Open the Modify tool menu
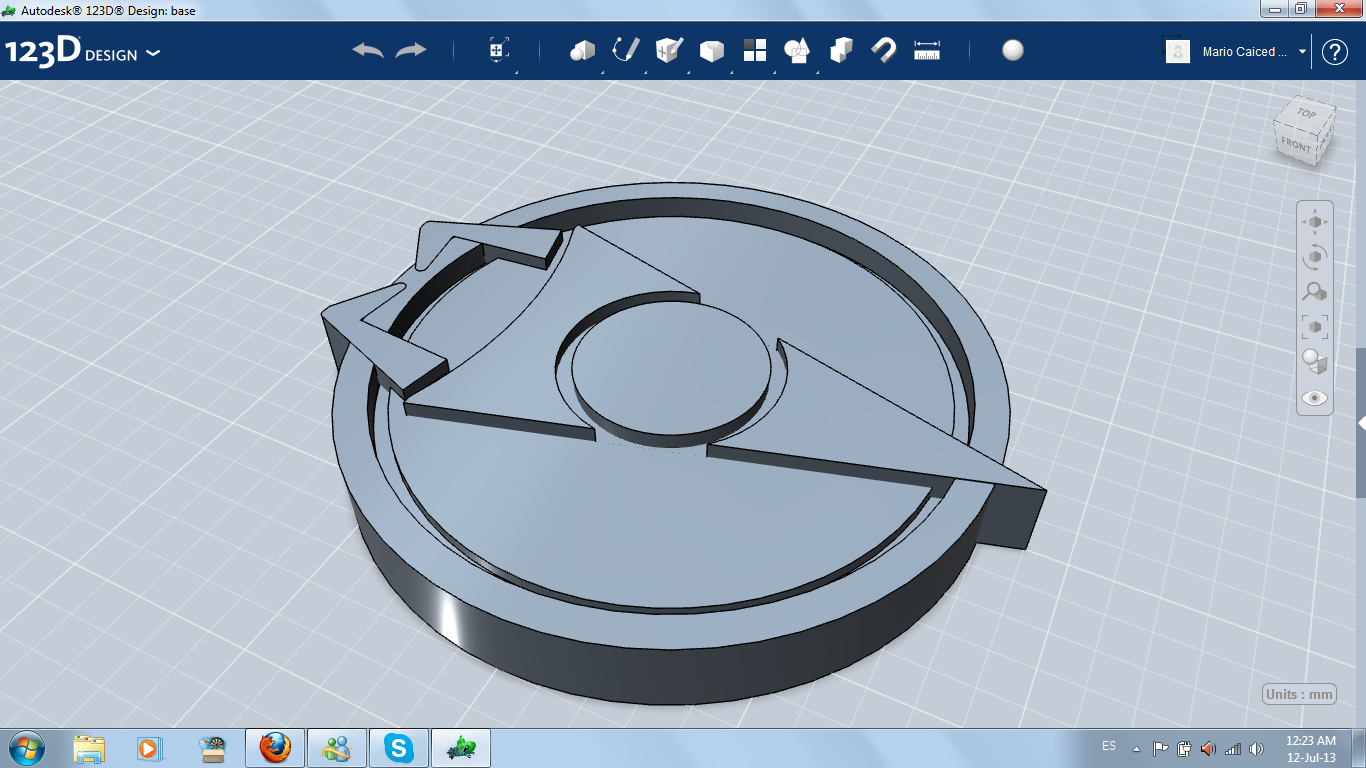Screen dimensions: 1366x768 point(711,51)
